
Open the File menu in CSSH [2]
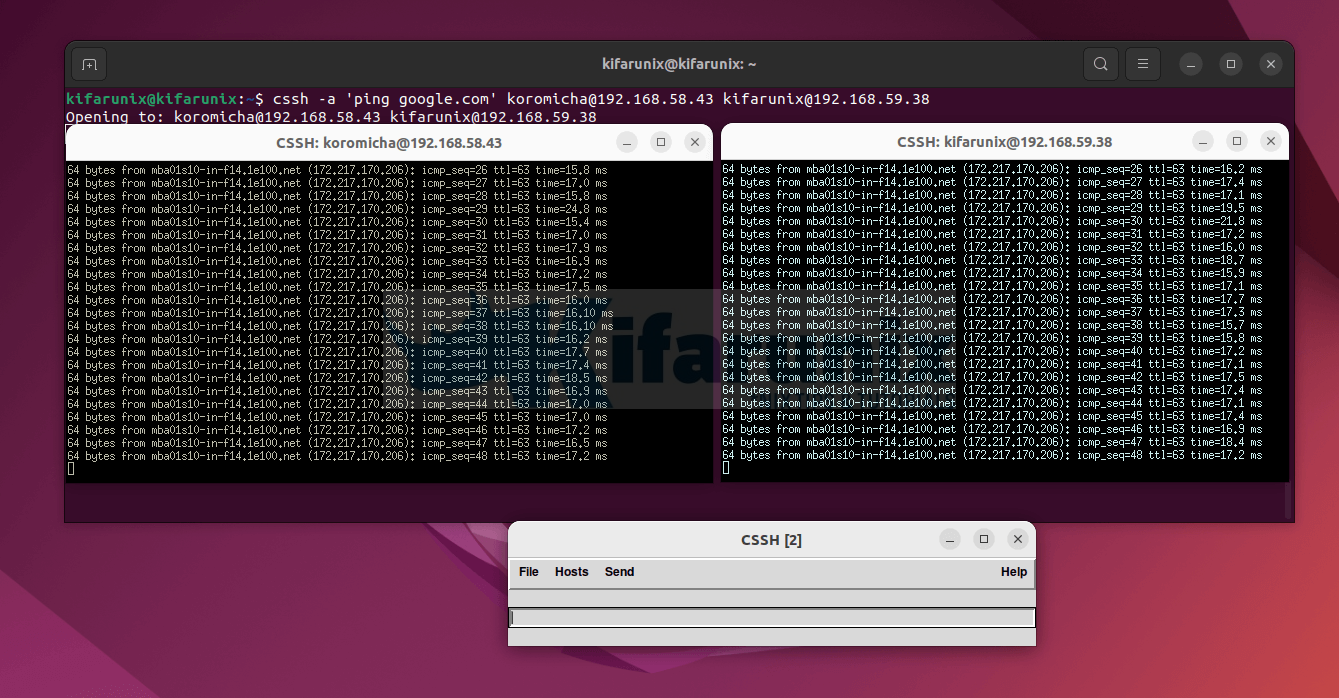(x=529, y=572)
